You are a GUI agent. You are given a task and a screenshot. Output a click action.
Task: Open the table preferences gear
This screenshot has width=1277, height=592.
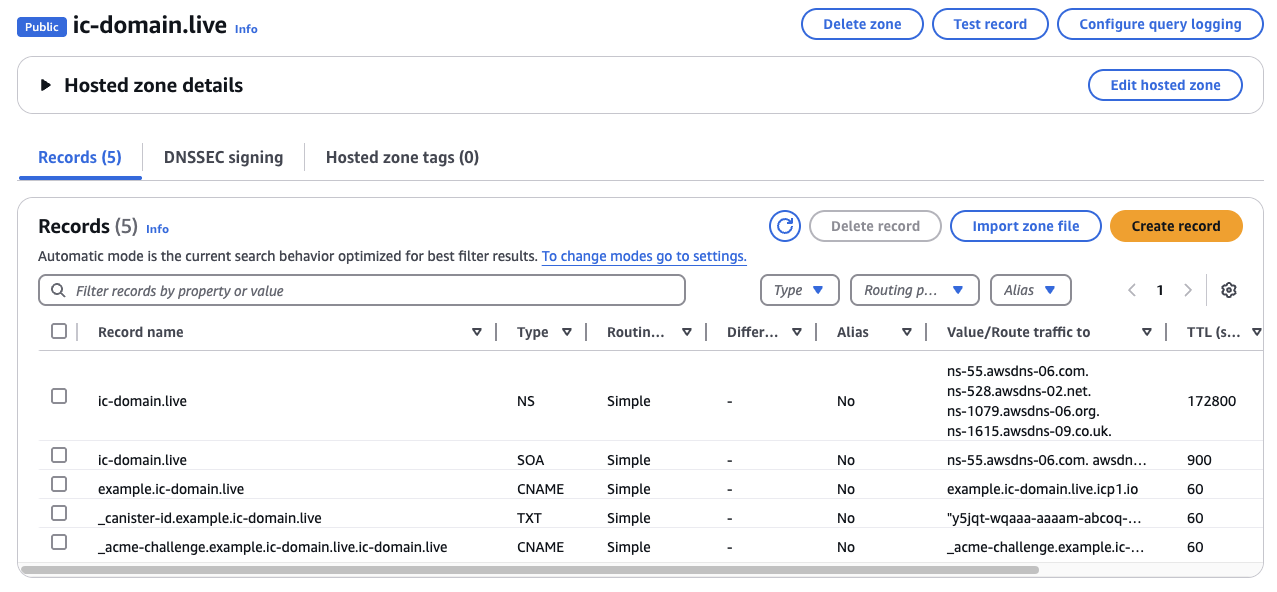1228,290
